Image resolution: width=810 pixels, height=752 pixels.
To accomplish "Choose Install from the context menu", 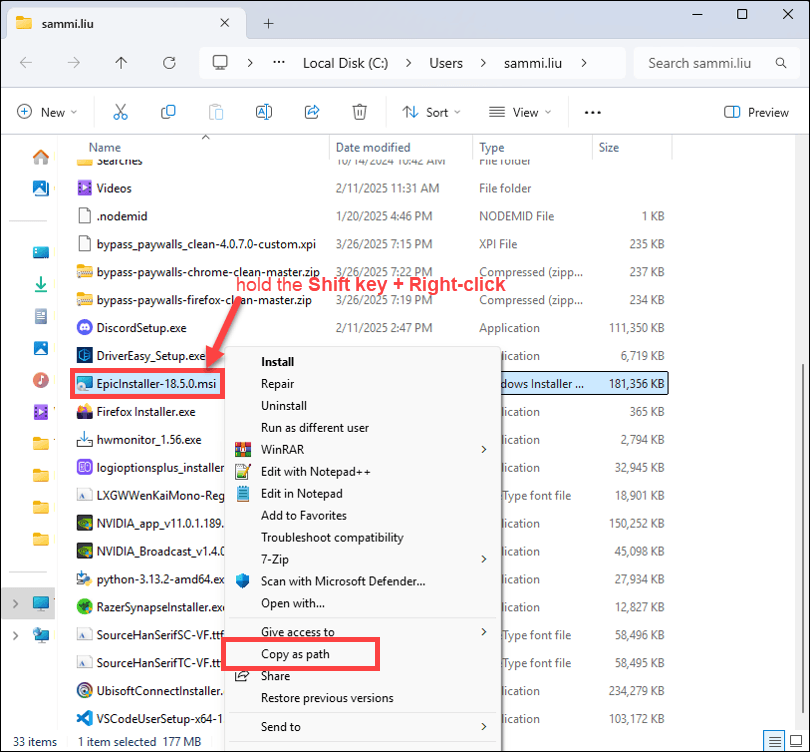I will pyautogui.click(x=277, y=362).
